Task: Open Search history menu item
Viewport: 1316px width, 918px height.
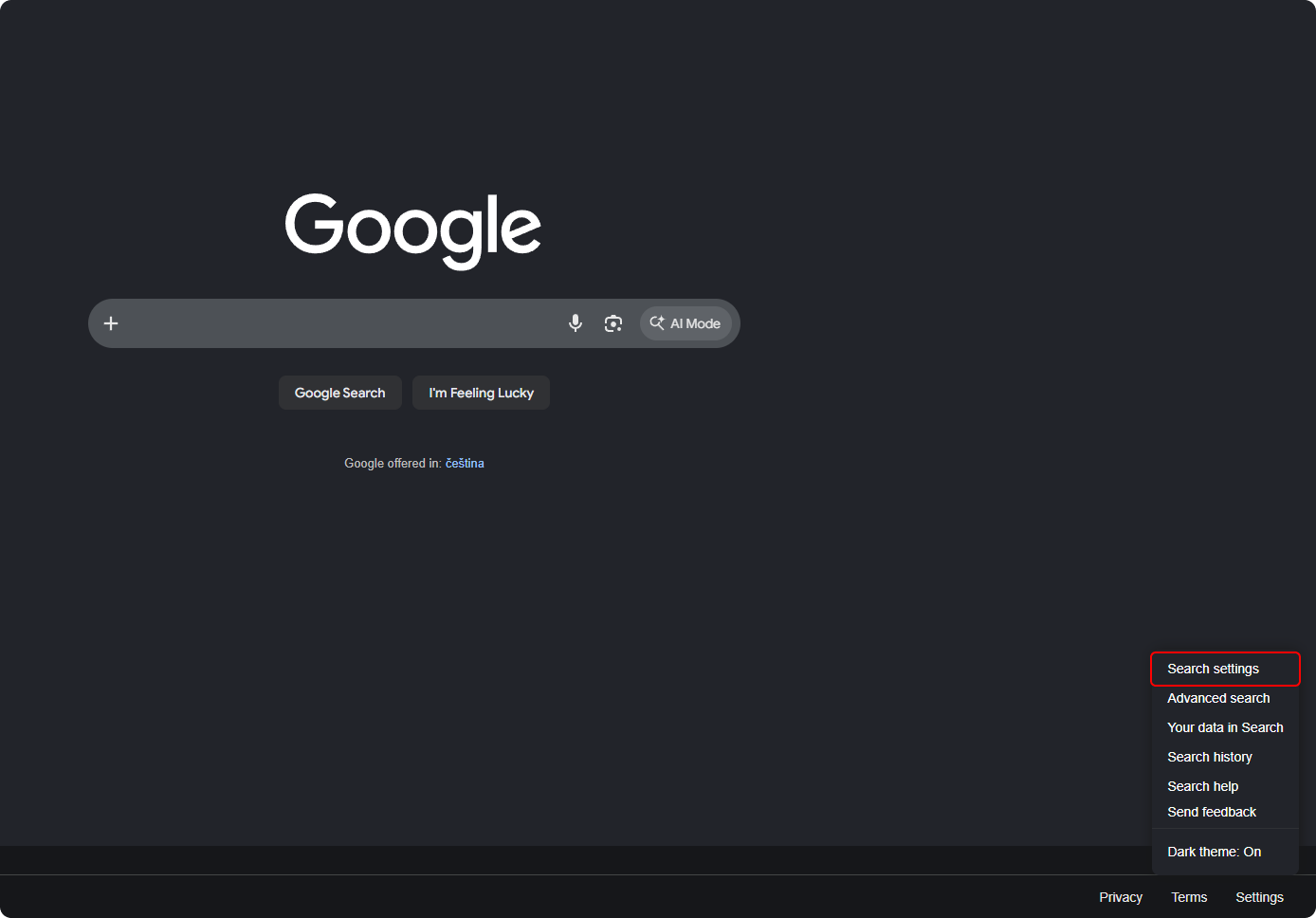Action: pos(1225,757)
